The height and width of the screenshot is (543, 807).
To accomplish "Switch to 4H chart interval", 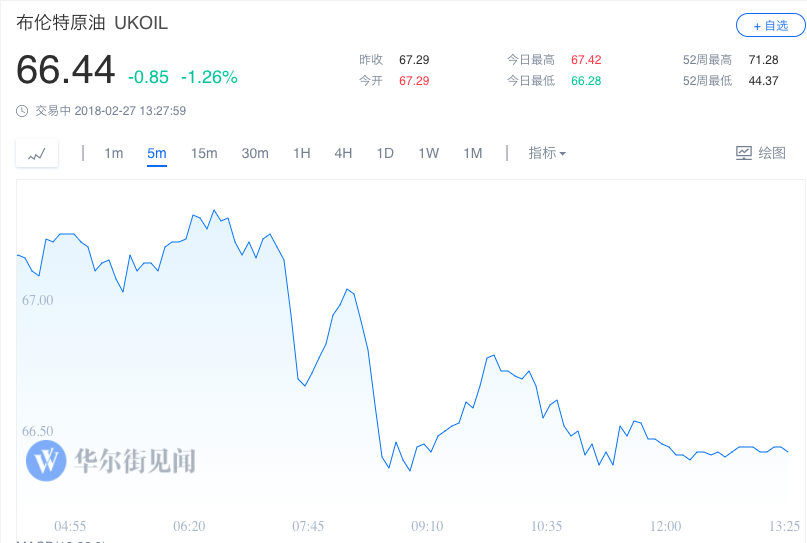I will (343, 153).
